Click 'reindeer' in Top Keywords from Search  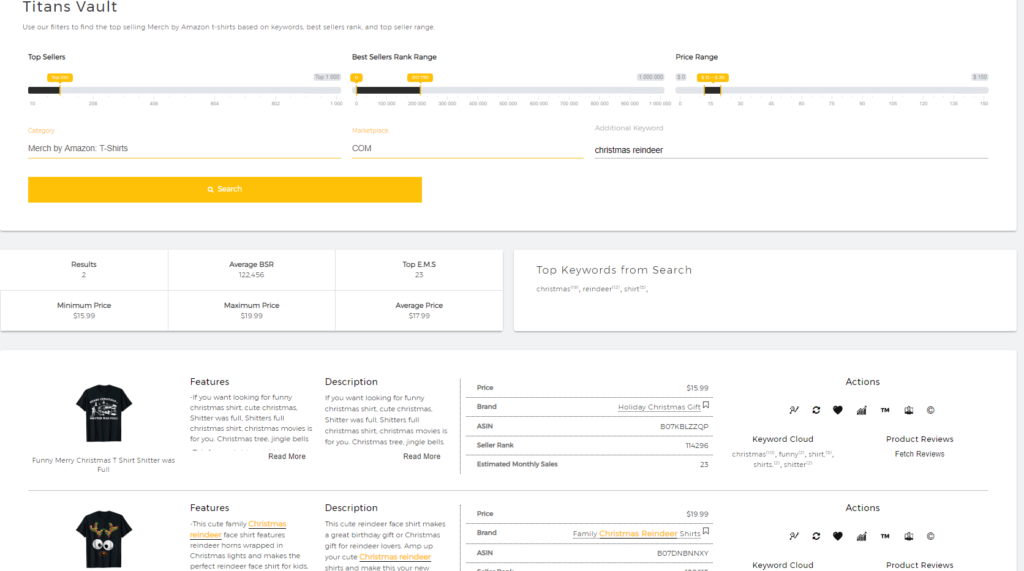click(597, 289)
